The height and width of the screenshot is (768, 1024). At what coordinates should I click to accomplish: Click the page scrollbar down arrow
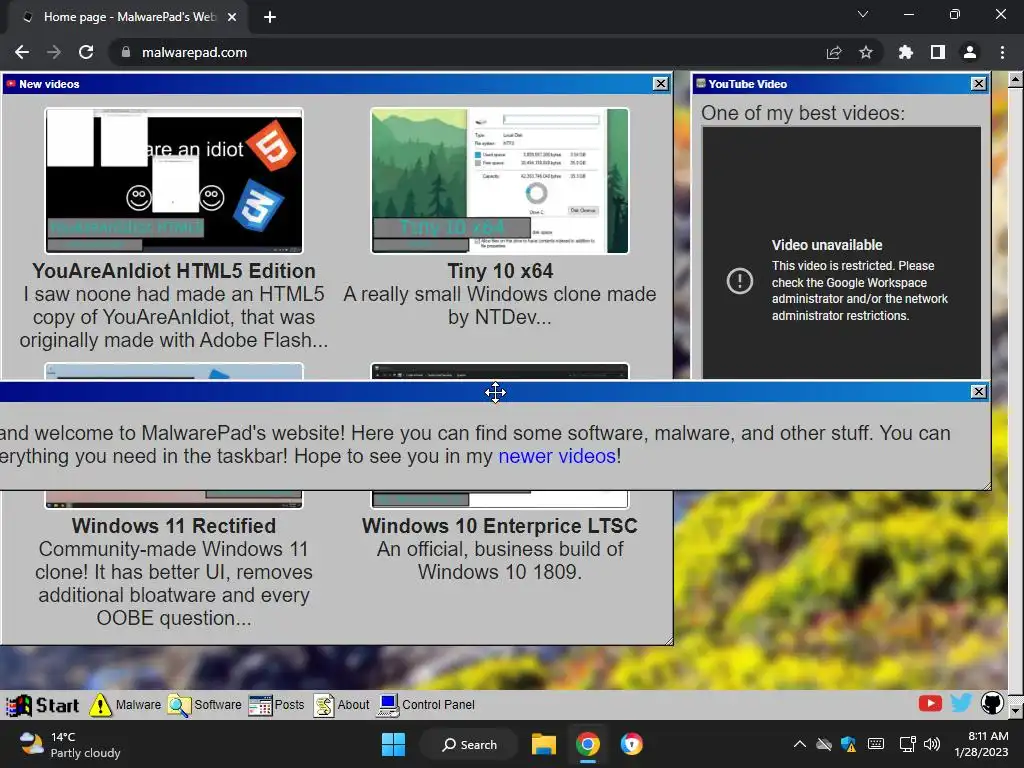(x=1016, y=711)
